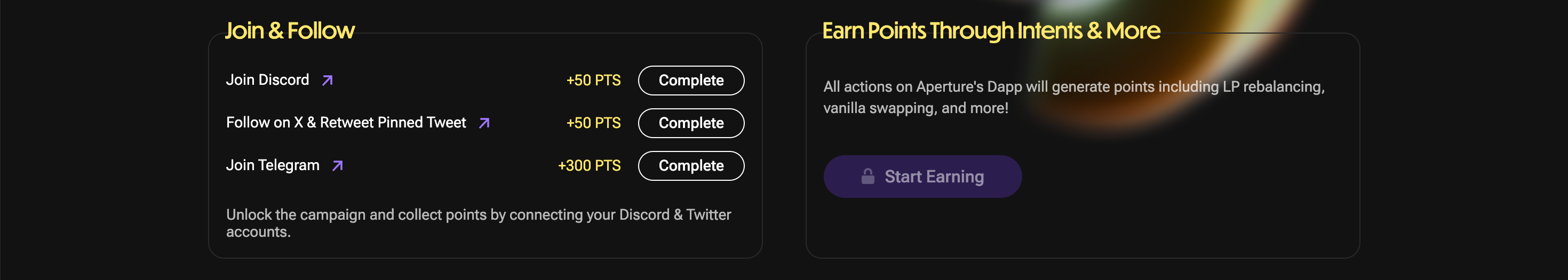Image resolution: width=1568 pixels, height=280 pixels.
Task: Click the Start Earning label text
Action: click(x=934, y=177)
